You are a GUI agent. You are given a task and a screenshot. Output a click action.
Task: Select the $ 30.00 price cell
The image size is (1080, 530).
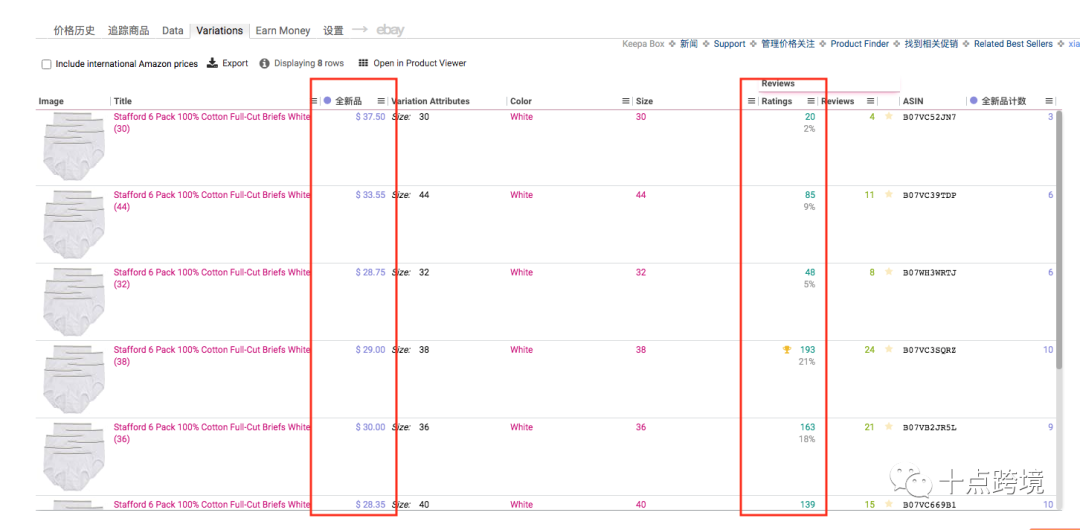click(x=371, y=427)
